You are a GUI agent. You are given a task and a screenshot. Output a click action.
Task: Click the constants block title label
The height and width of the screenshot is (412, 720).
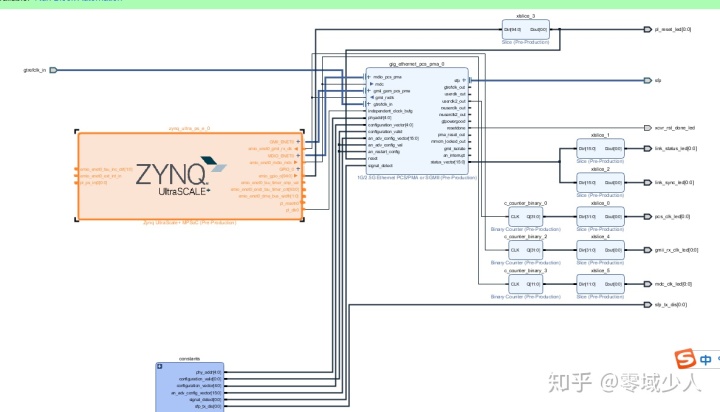tap(189, 359)
